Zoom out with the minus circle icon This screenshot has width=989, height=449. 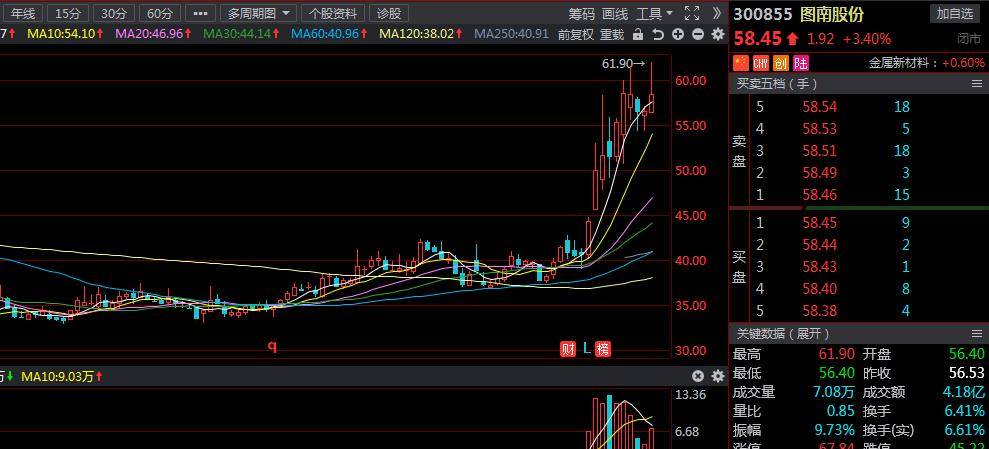698,35
